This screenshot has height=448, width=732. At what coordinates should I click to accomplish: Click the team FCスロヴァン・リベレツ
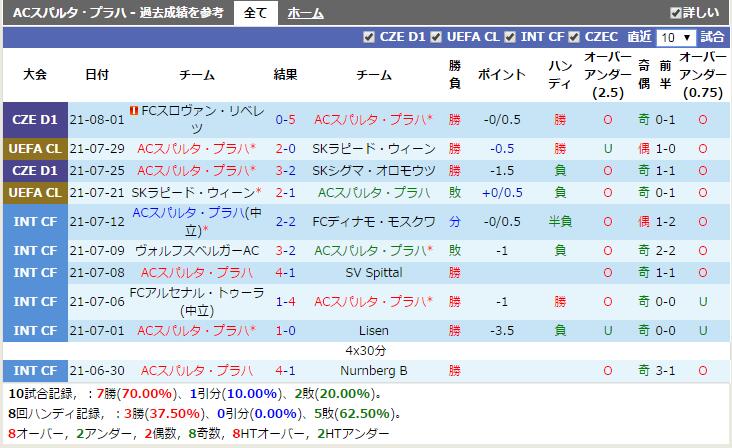point(202,119)
